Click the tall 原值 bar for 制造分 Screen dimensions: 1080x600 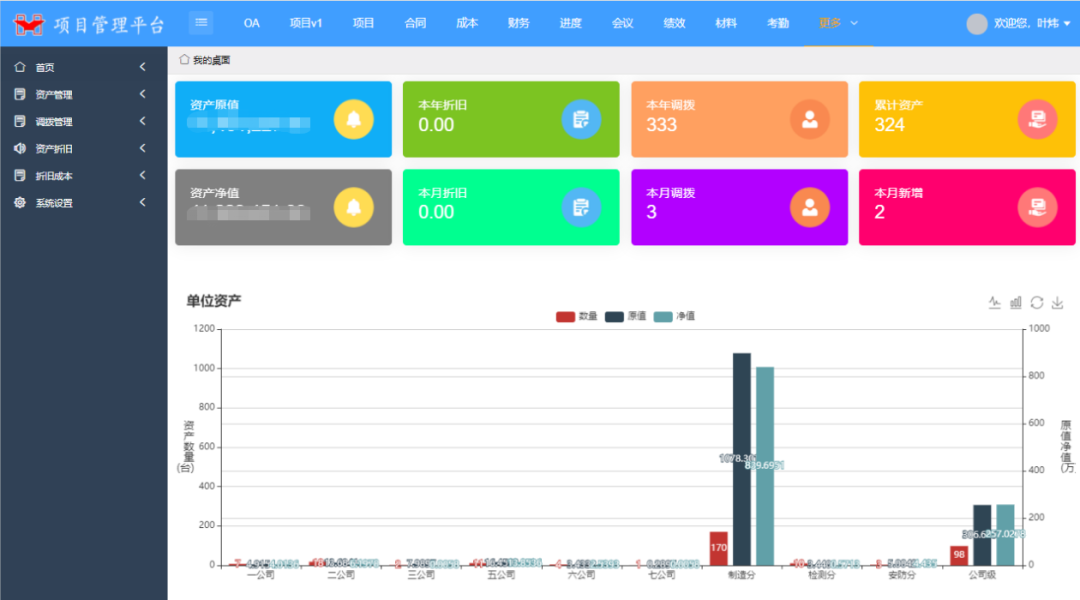click(x=741, y=458)
